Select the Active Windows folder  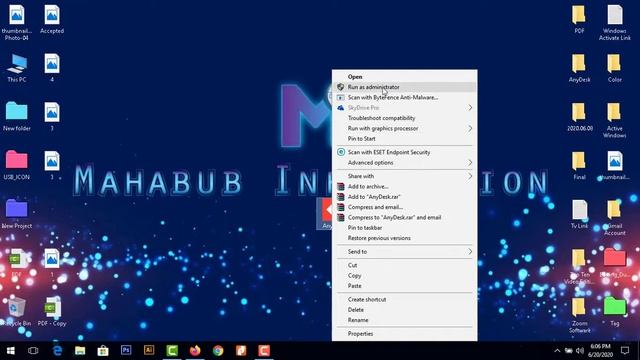click(615, 120)
